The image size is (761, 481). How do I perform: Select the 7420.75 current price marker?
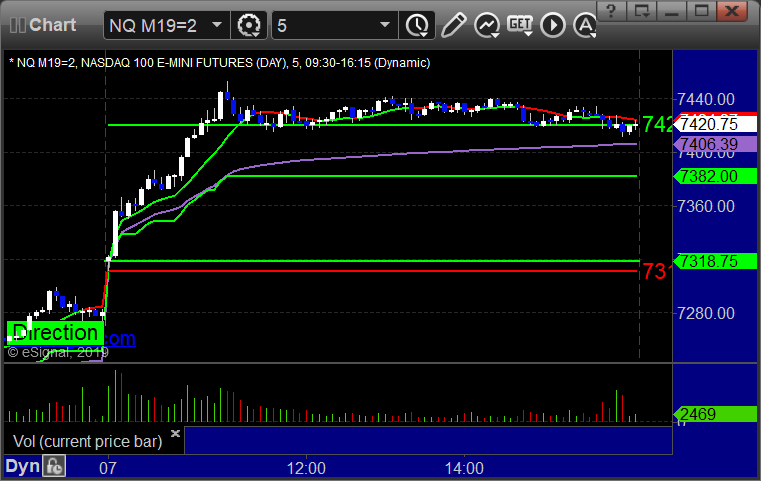[714, 124]
